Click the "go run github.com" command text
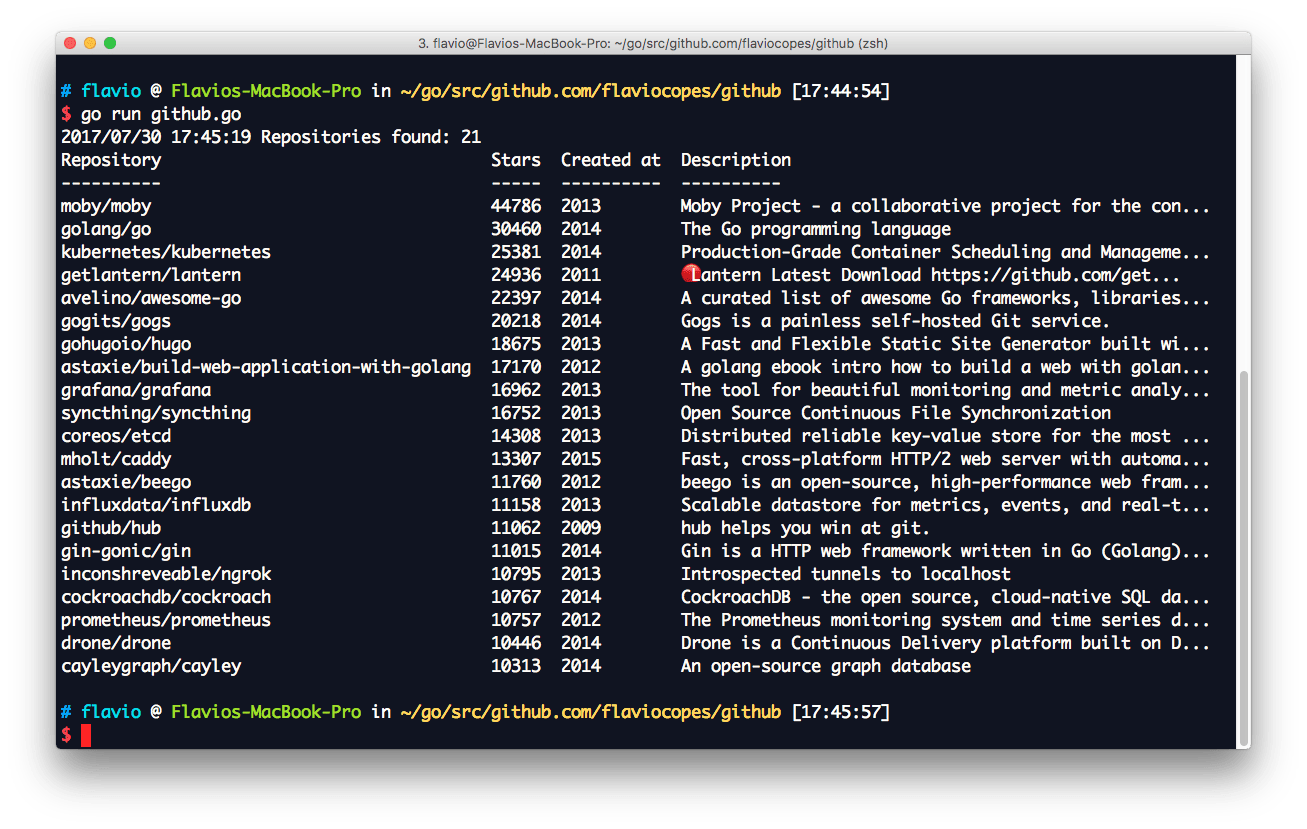Screen dimensions: 1307x829 [160, 114]
